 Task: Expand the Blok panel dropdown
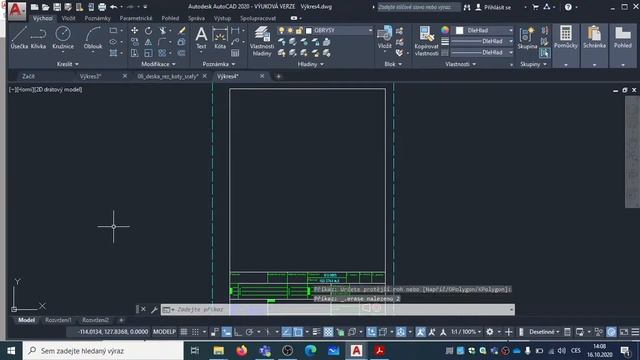[393, 64]
